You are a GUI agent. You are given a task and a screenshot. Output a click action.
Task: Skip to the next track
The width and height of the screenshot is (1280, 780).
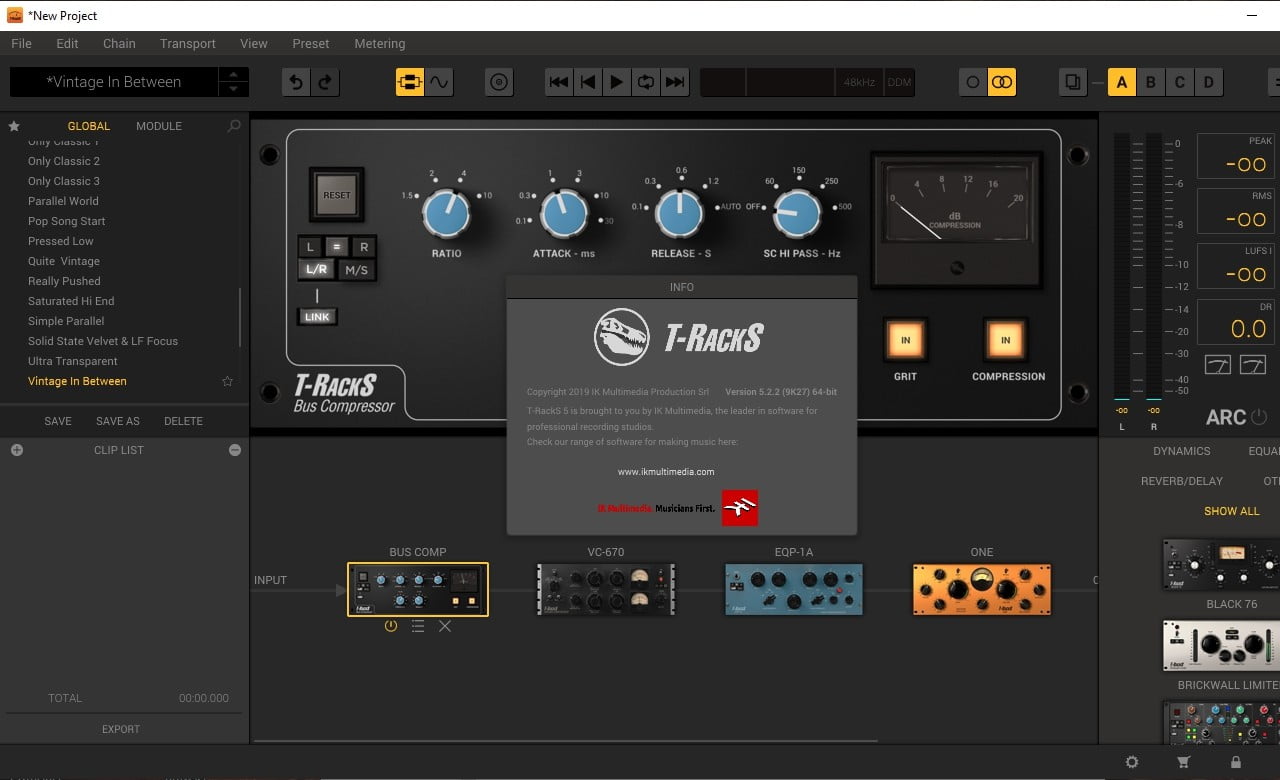coord(675,82)
